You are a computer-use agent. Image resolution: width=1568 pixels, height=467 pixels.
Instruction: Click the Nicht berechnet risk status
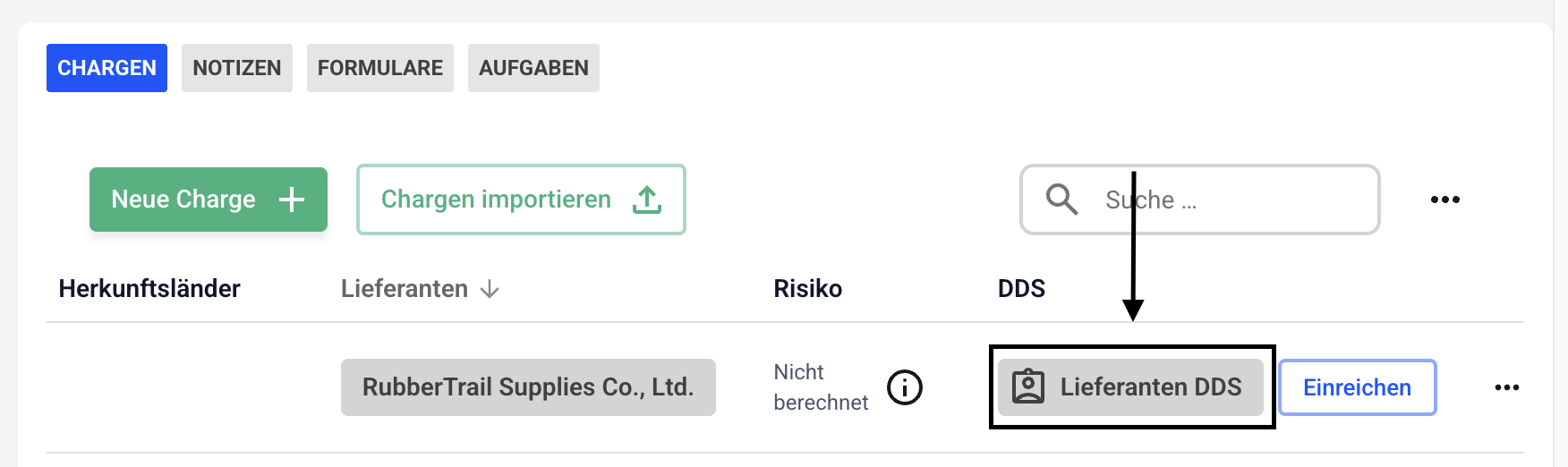click(820, 387)
